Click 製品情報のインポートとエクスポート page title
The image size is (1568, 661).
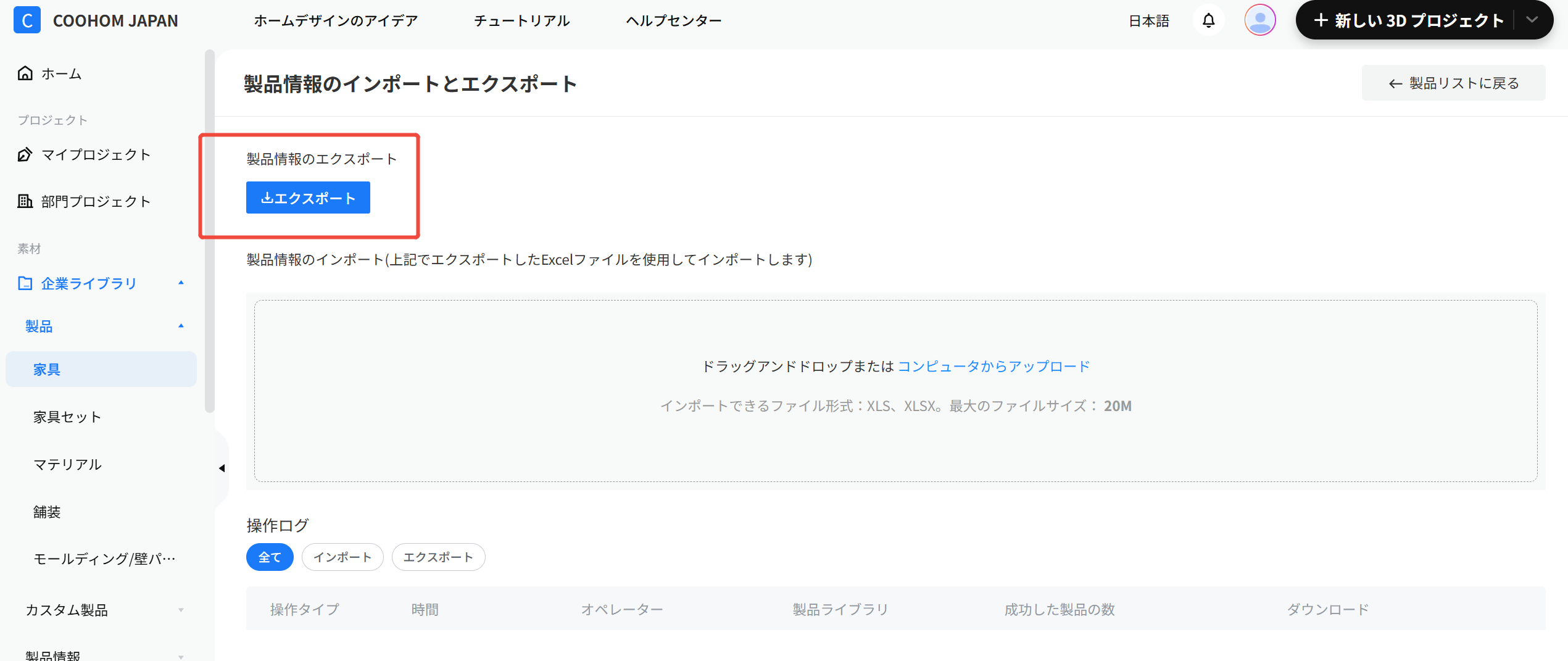tap(410, 83)
